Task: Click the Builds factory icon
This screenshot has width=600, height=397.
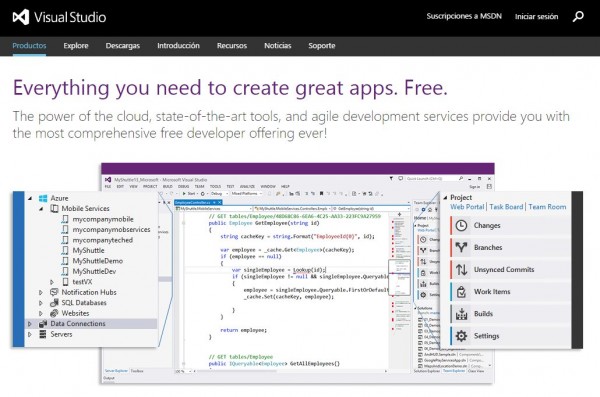Action: 461,314
